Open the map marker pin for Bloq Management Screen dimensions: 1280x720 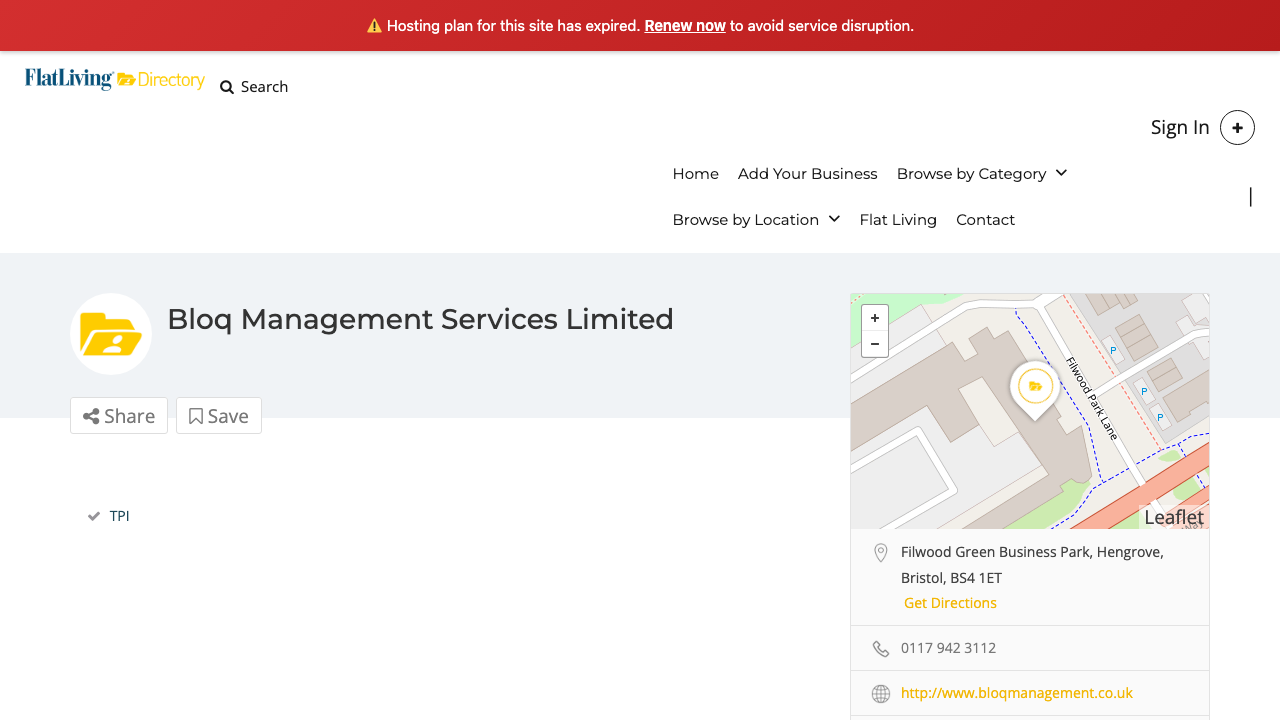[1034, 386]
